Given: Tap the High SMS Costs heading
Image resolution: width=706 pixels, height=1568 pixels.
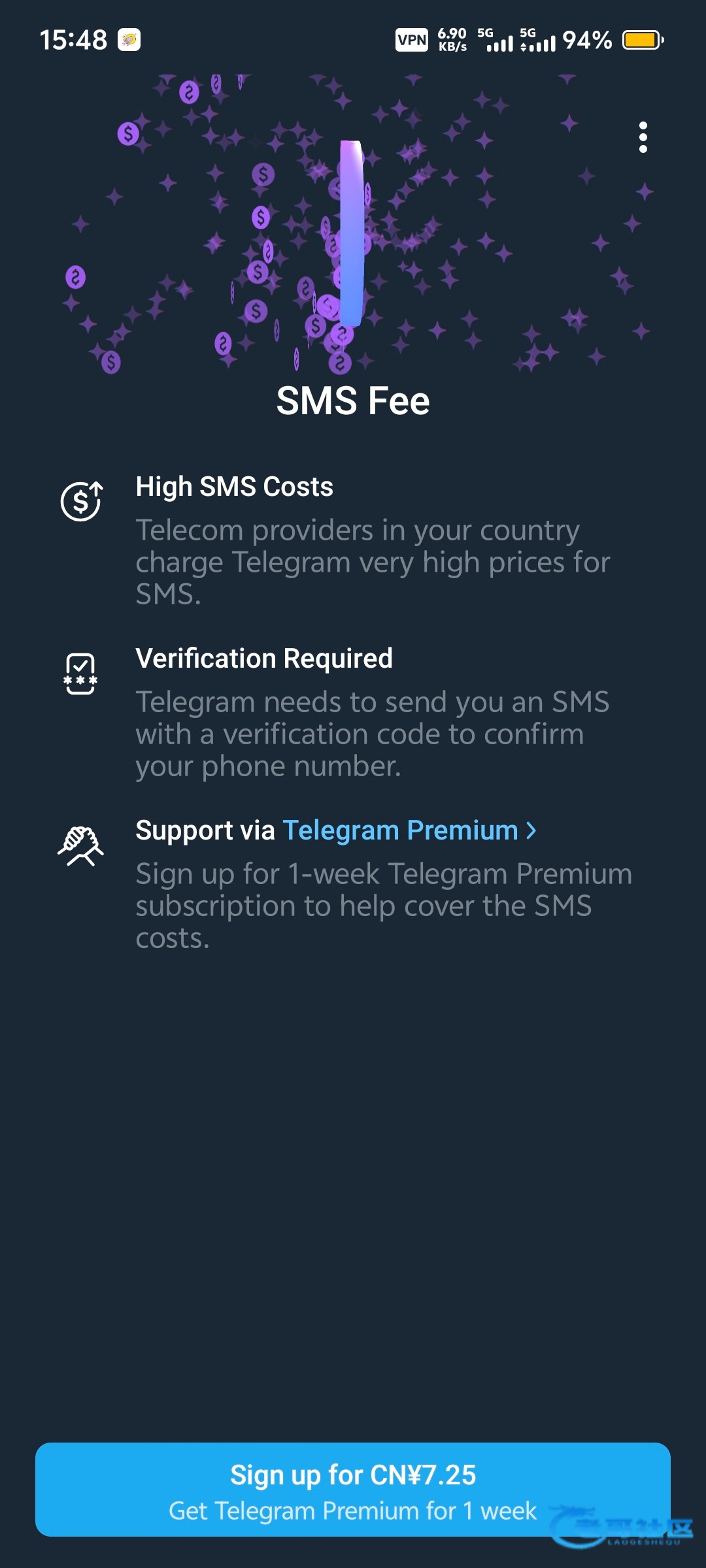Looking at the screenshot, I should [x=234, y=487].
